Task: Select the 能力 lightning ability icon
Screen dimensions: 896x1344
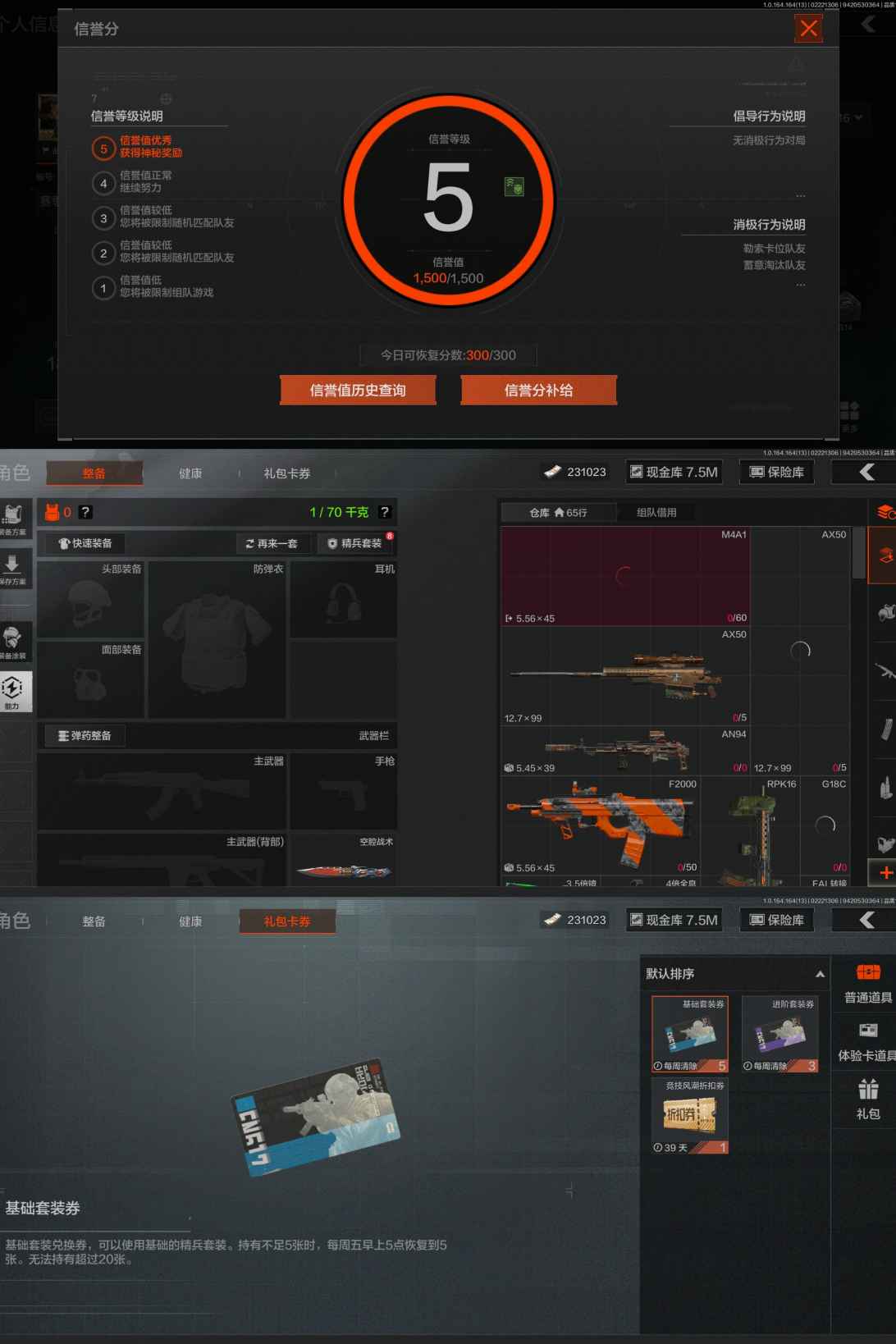Action: (13, 689)
